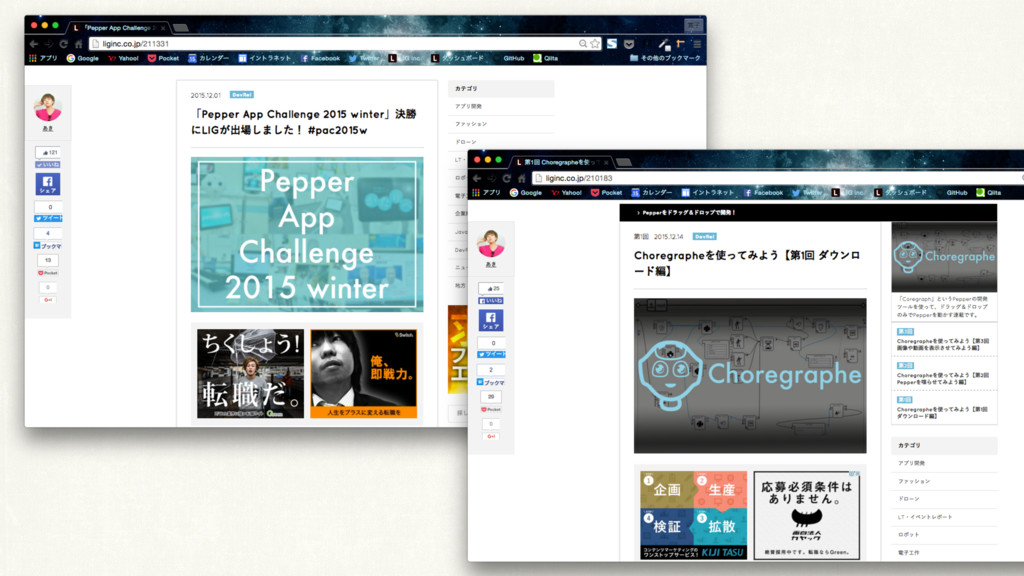This screenshot has height=576, width=1024.
Task: Open 第3回 画像や動画を表示させてみよう編 link
Action: tap(942, 344)
